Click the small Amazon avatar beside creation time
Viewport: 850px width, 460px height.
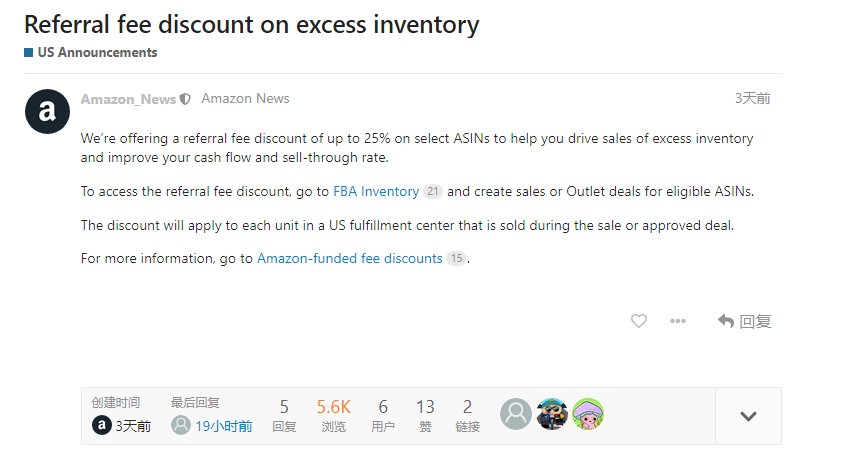click(101, 425)
